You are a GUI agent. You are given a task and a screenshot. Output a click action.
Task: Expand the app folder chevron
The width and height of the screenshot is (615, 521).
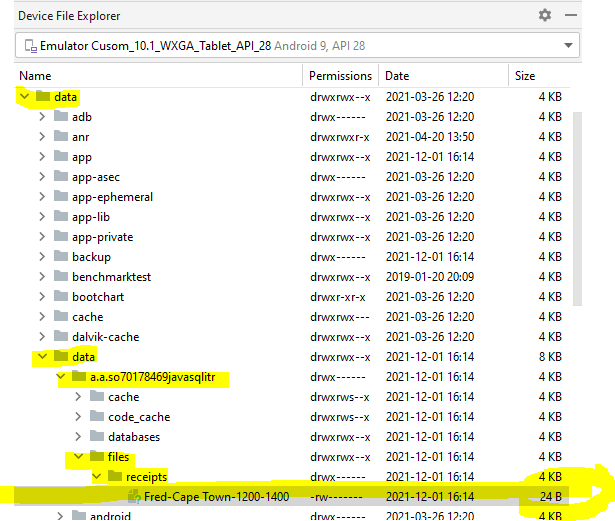point(42,157)
